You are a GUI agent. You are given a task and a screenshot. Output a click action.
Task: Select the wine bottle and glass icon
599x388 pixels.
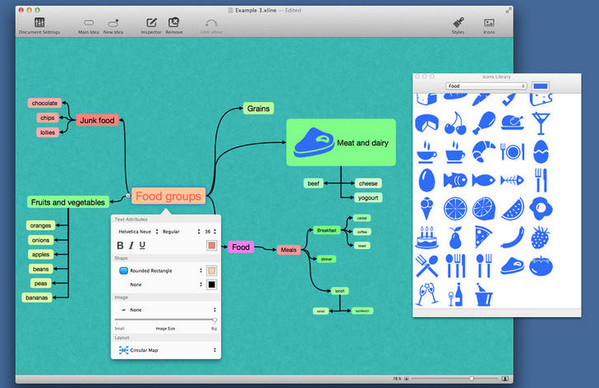click(455, 294)
